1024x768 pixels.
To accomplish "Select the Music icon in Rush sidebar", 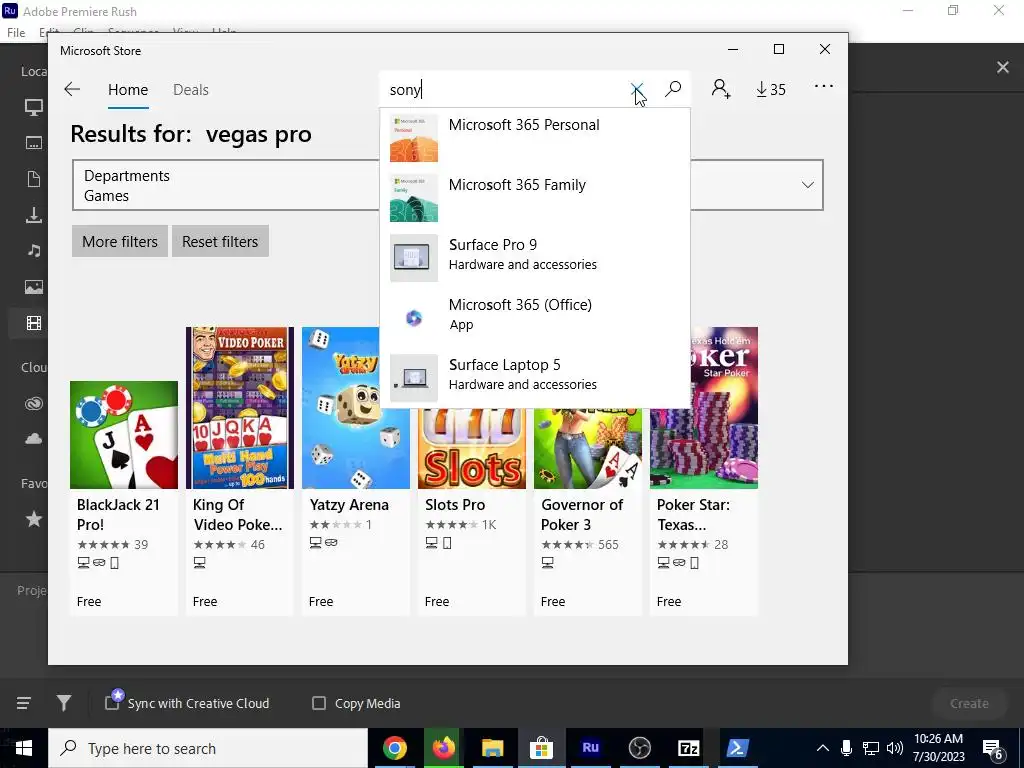I will pos(33,250).
